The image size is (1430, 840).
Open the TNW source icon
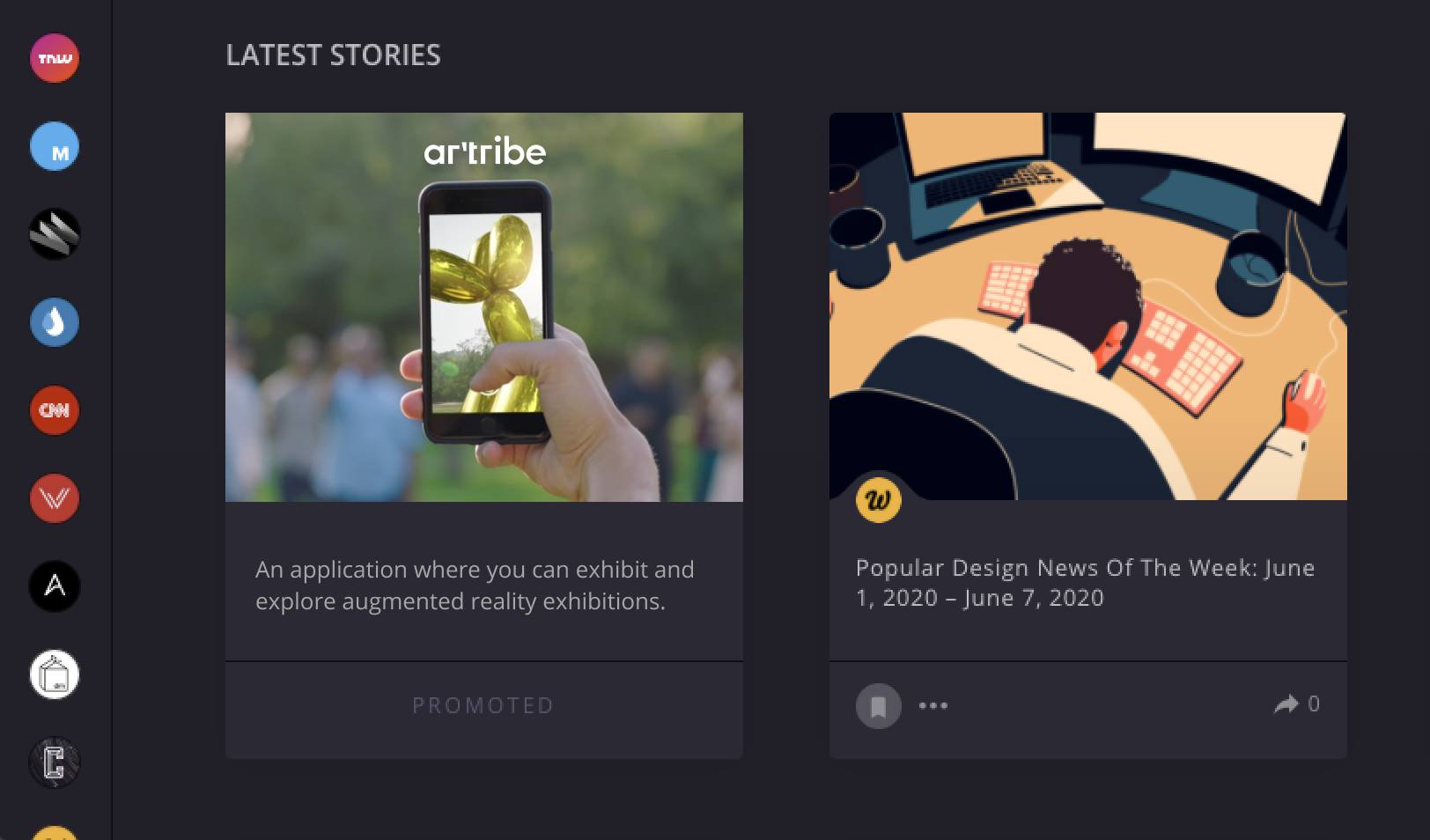point(55,58)
